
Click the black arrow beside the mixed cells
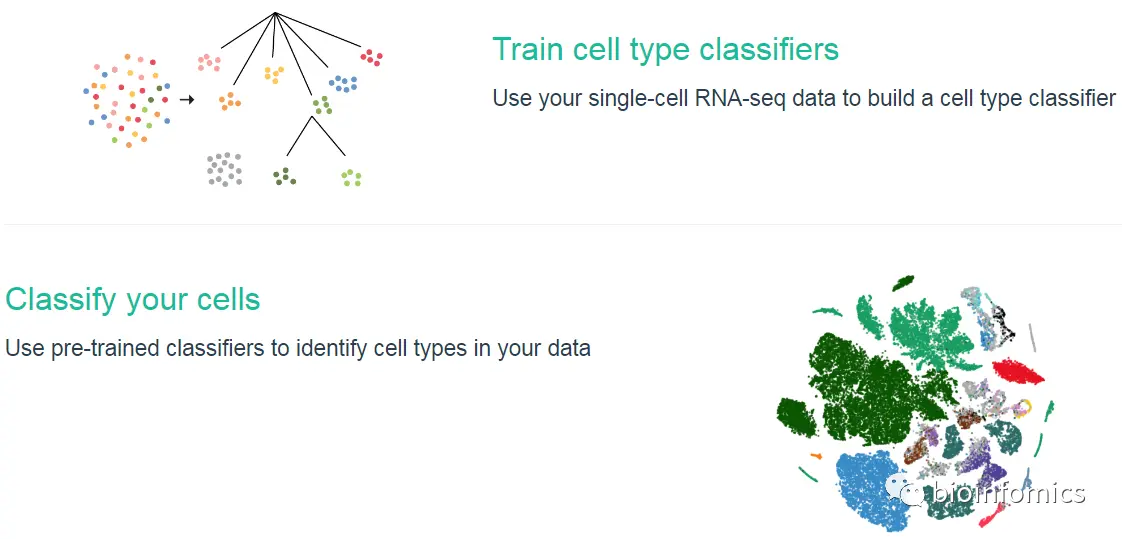coord(187,99)
